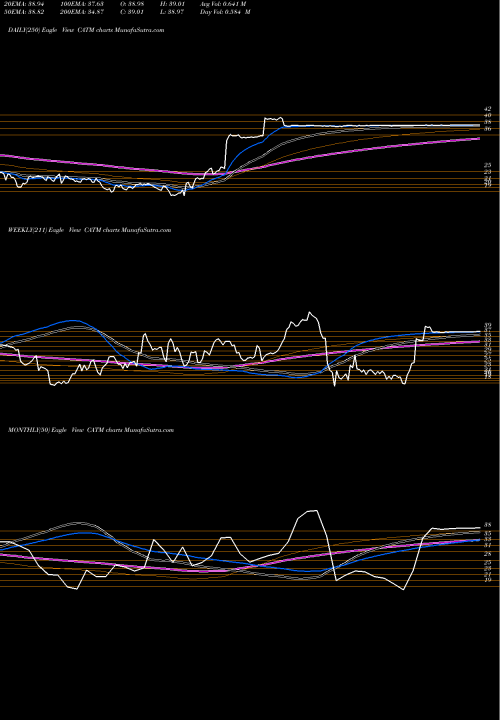Click the MONTHLY(50) Eagle View chart title
Image resolution: width=500 pixels, height=720 pixels.
(x=91, y=430)
